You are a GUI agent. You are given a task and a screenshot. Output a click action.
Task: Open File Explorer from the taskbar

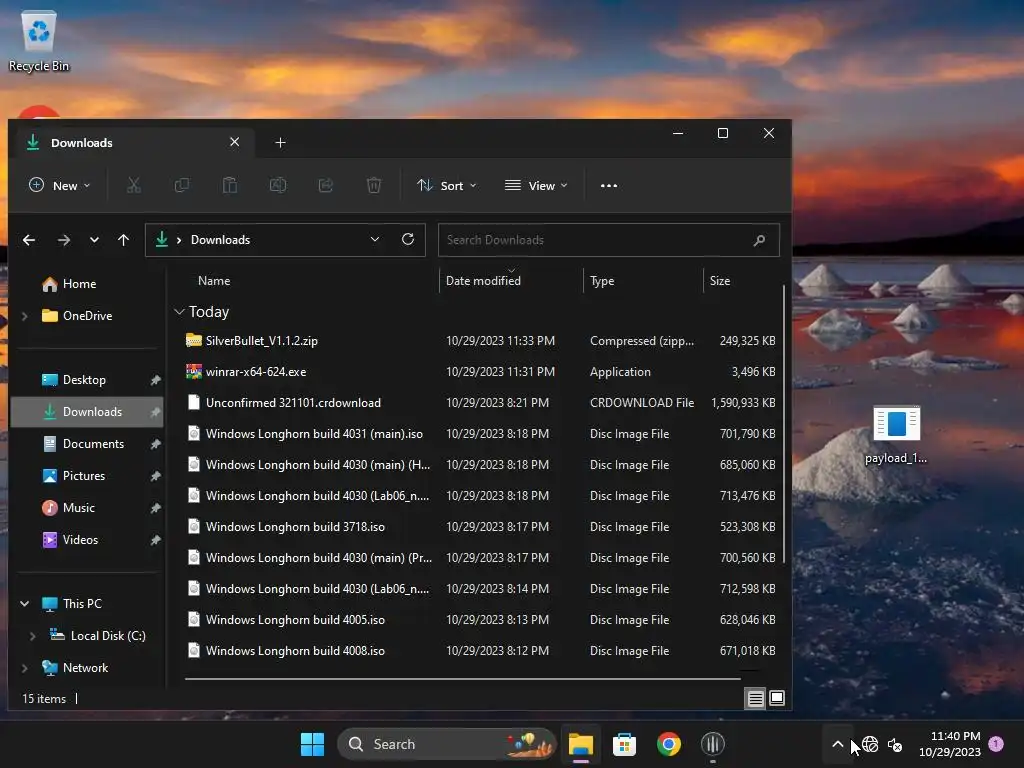(581, 744)
